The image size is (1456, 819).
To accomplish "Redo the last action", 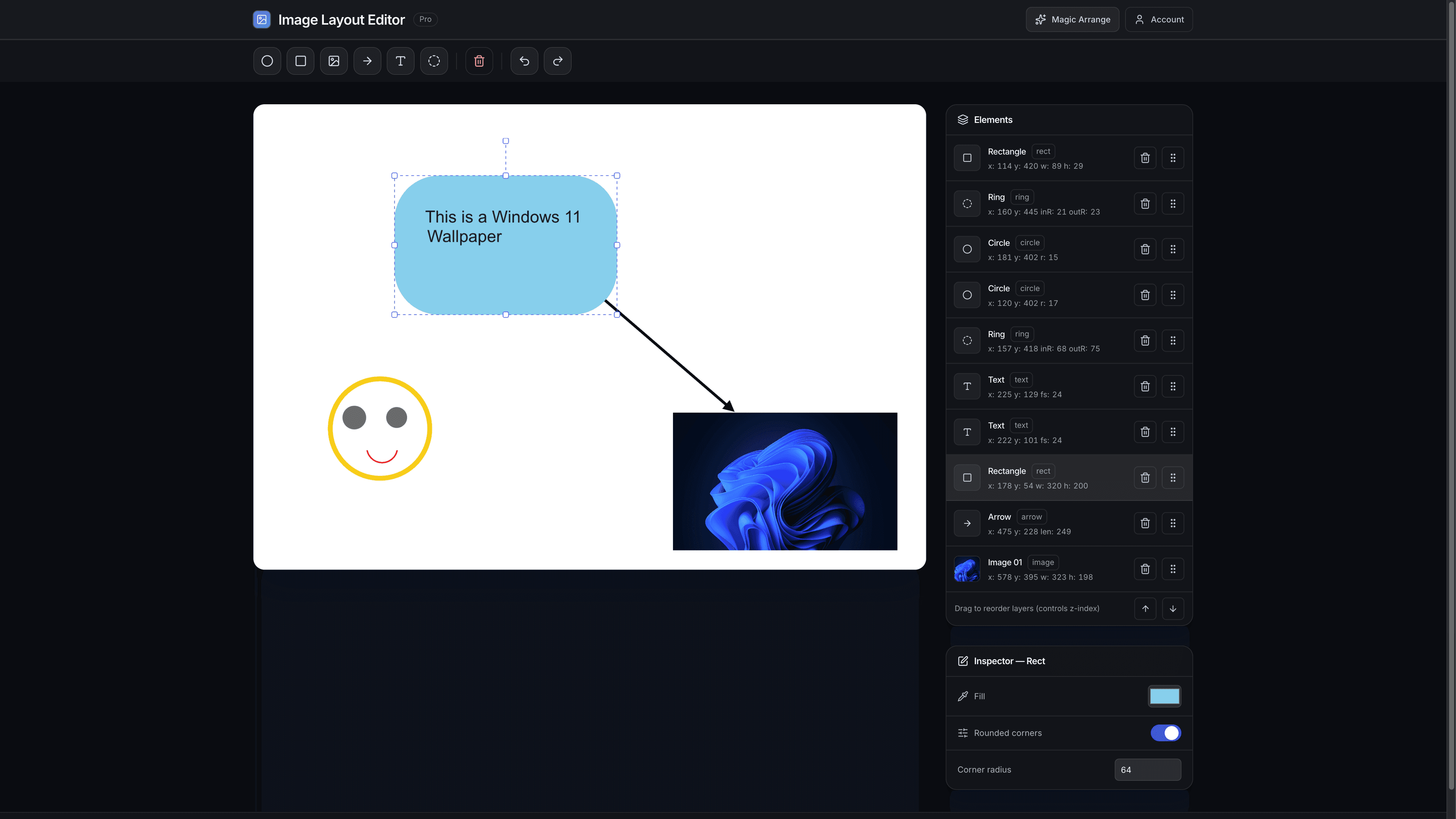I will coord(557,61).
